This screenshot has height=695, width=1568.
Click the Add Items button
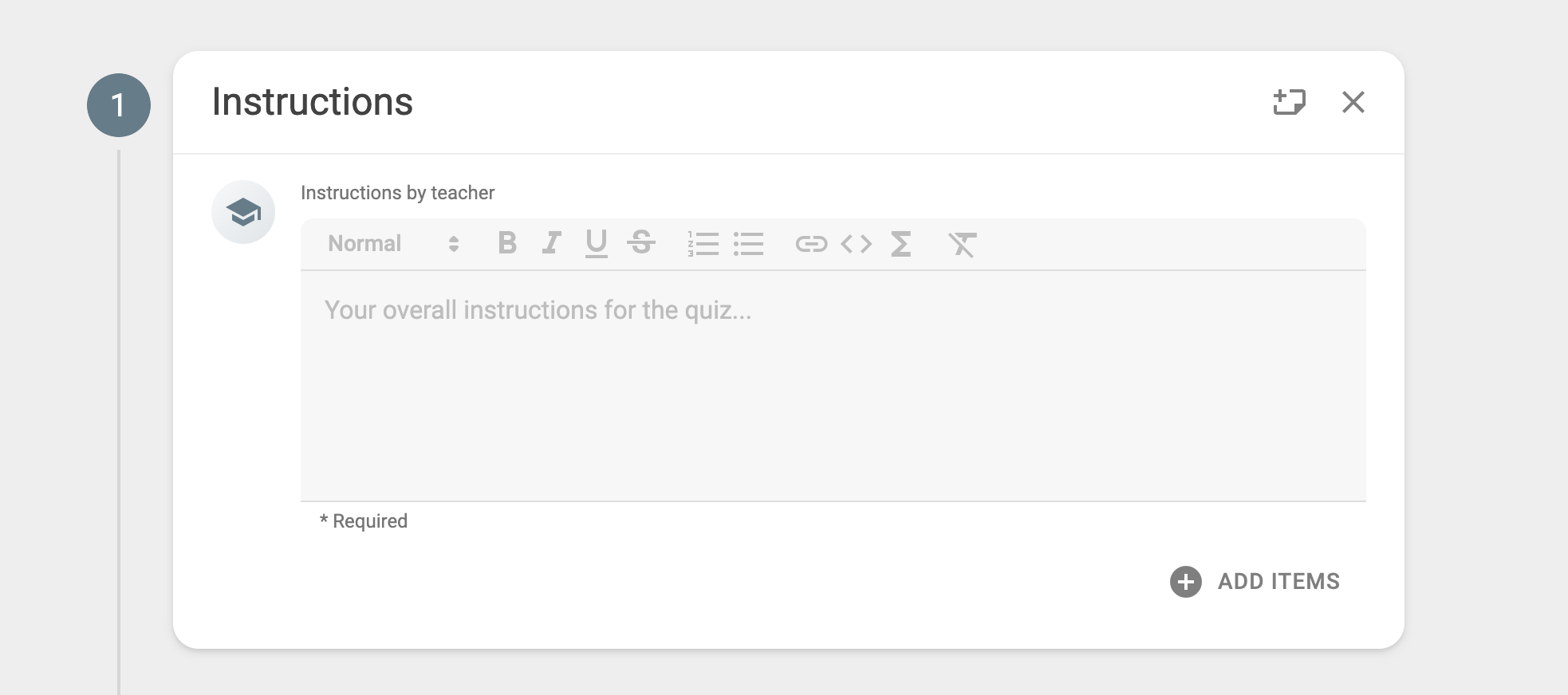pyautogui.click(x=1278, y=582)
